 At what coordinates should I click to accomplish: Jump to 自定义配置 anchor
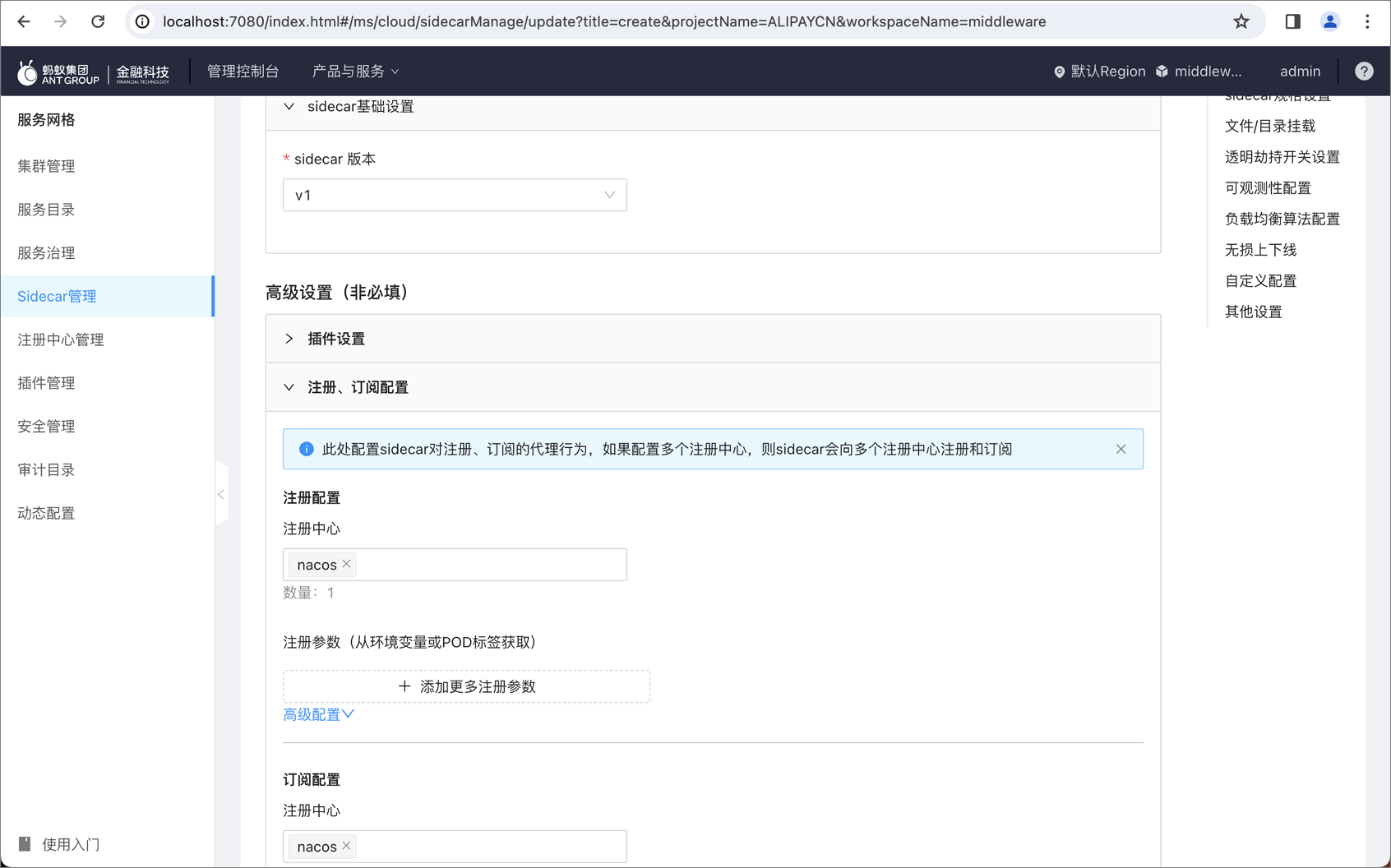click(x=1260, y=281)
